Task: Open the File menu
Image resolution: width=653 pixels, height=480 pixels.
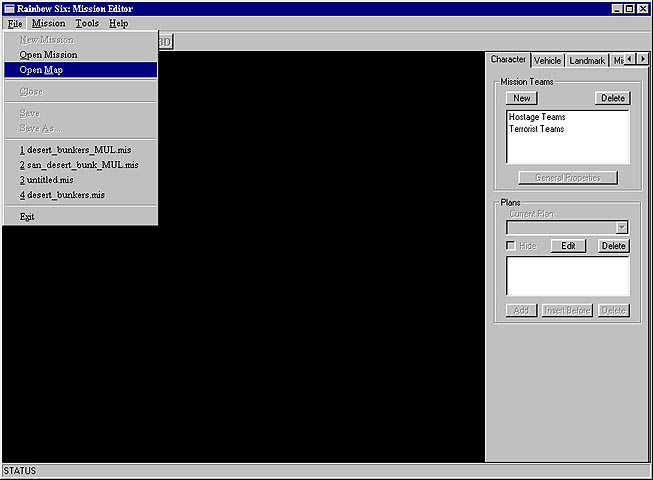Action: 15,23
